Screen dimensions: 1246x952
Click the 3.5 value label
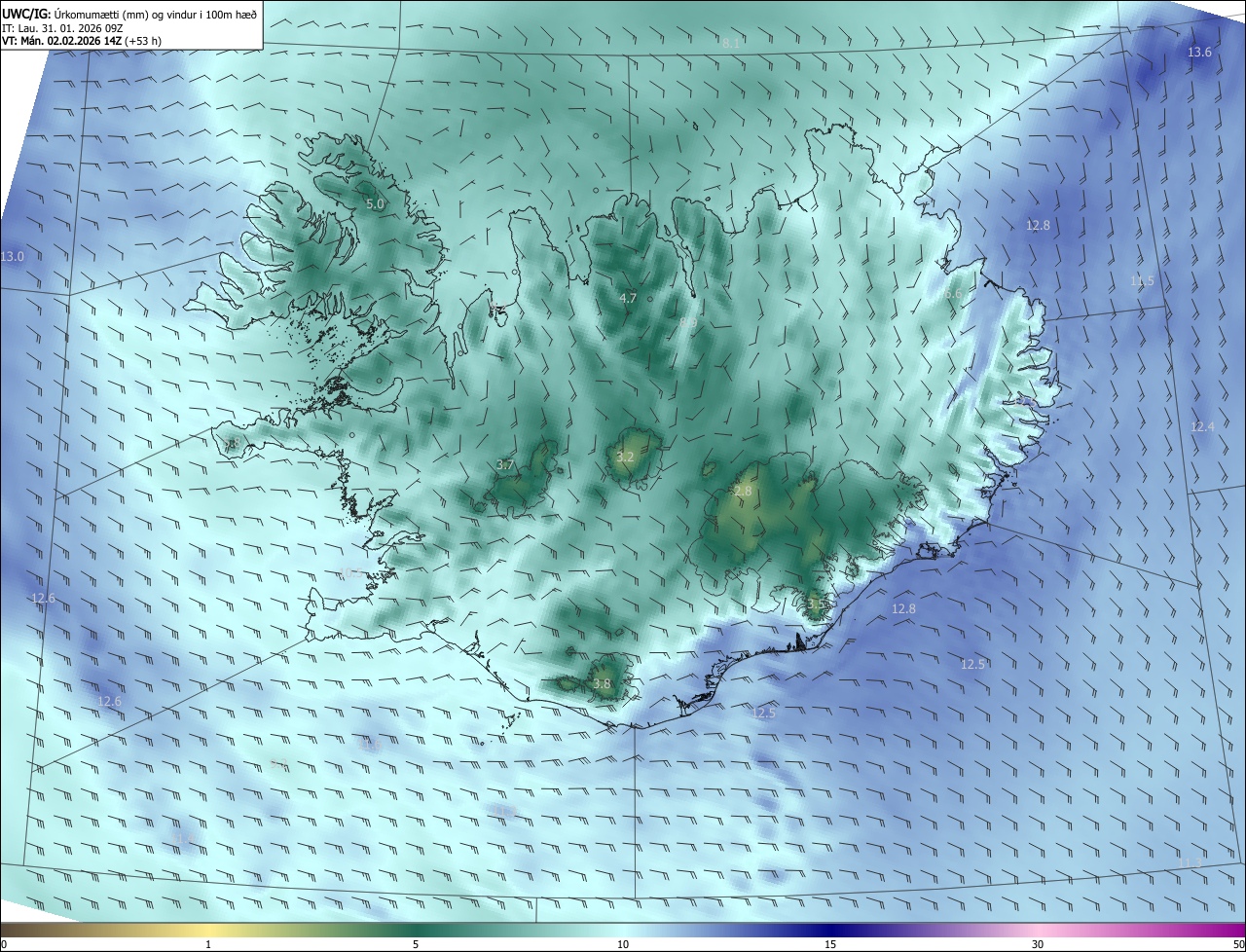[816, 604]
